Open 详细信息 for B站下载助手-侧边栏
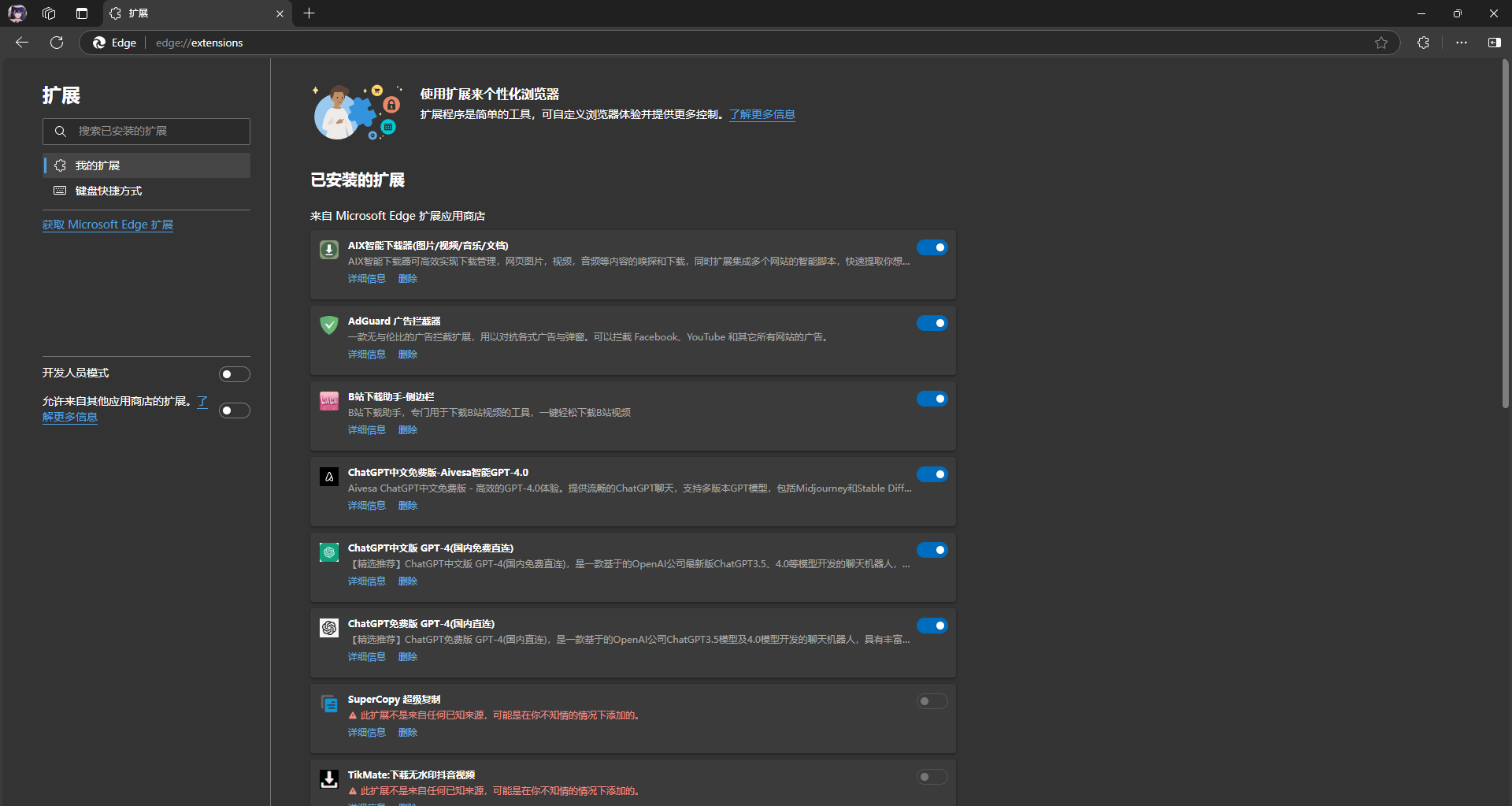 367,430
